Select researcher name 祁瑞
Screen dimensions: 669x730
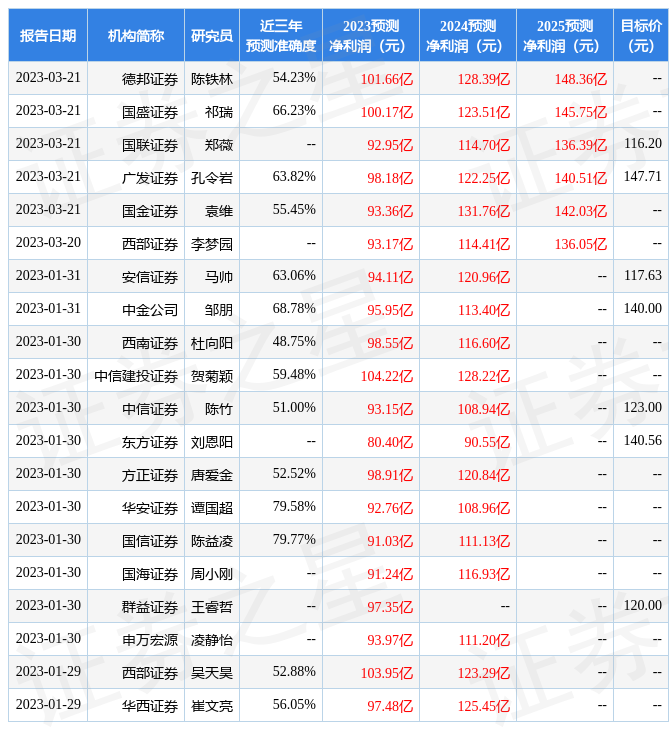tap(219, 112)
